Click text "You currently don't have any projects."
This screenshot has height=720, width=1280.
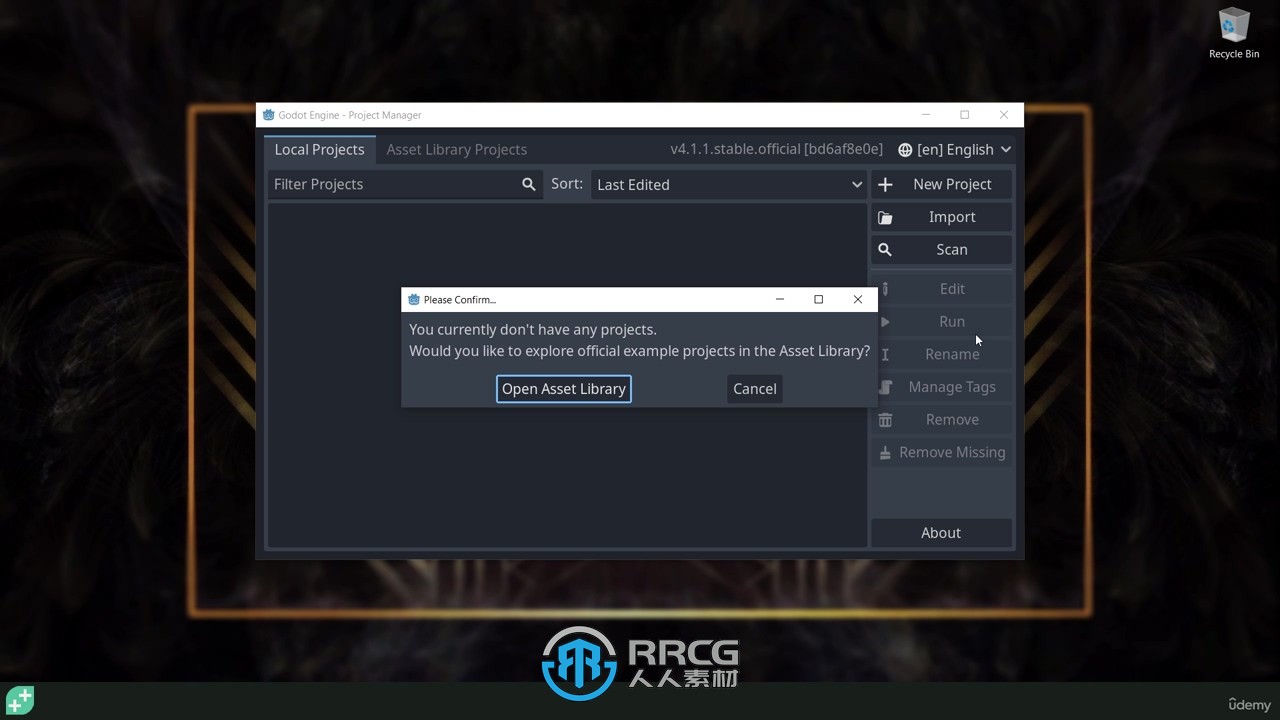pos(533,330)
